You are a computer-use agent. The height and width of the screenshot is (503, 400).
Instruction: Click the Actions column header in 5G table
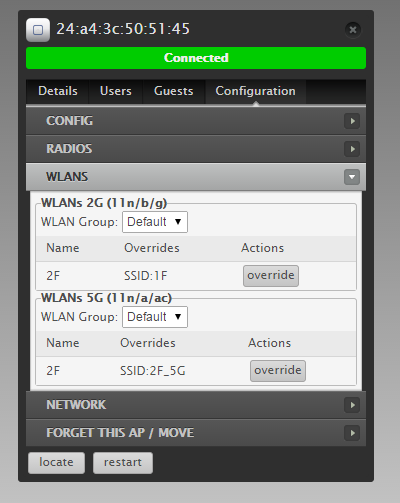point(269,343)
